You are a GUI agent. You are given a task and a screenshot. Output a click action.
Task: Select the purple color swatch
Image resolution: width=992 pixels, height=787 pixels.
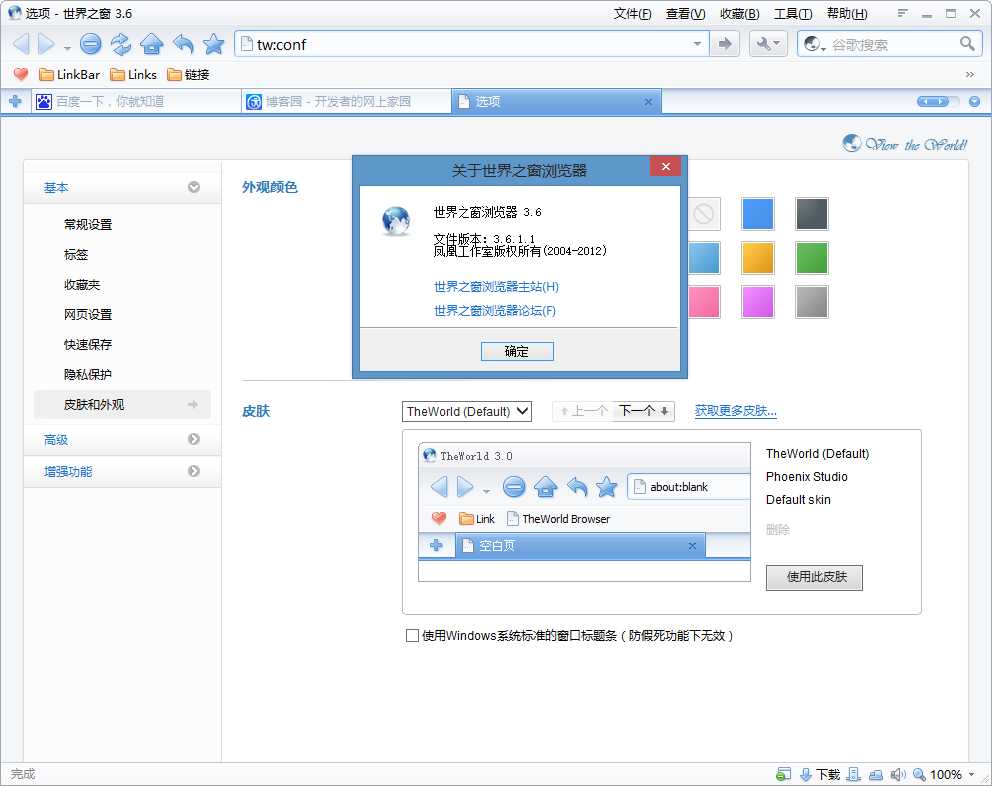[757, 302]
